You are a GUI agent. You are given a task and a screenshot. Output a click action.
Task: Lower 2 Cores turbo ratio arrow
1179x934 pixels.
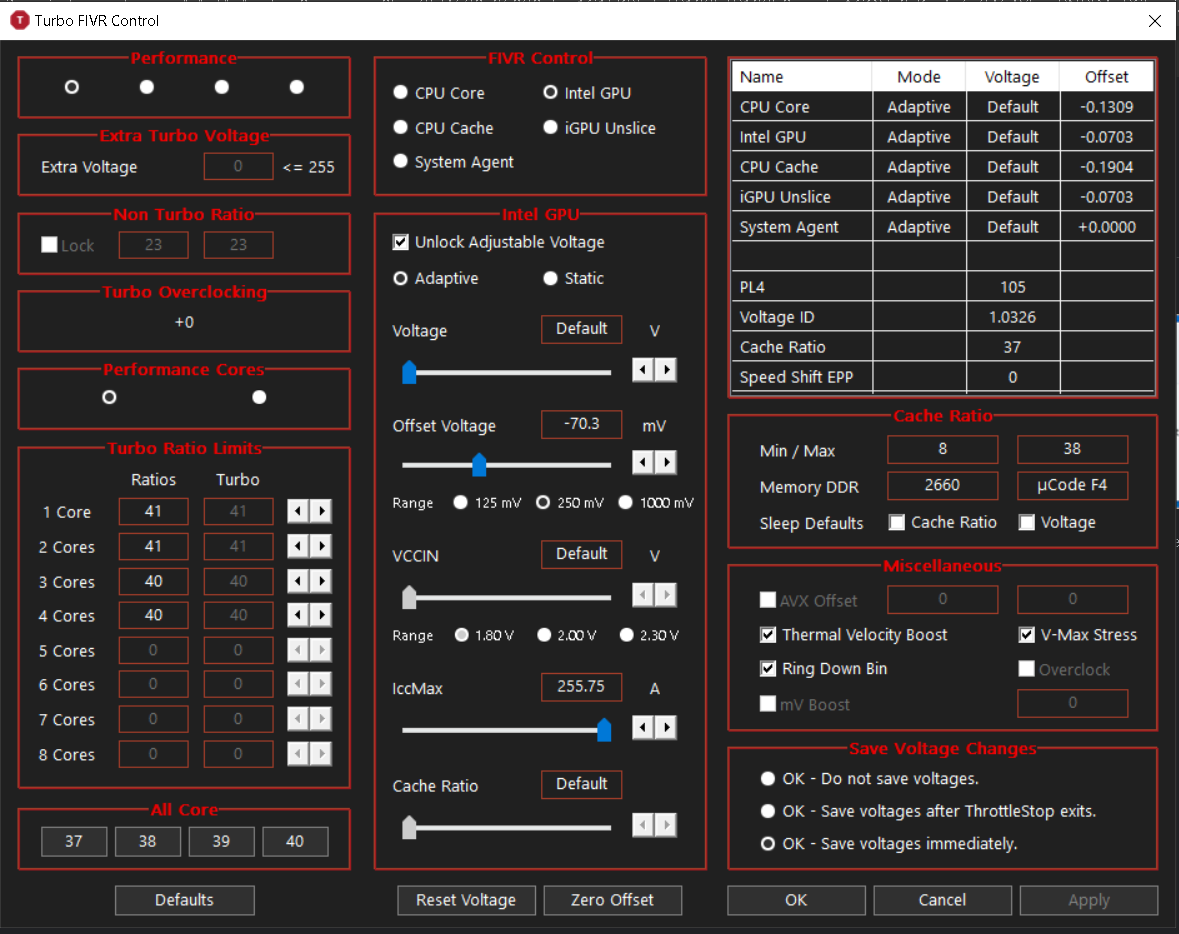(299, 546)
